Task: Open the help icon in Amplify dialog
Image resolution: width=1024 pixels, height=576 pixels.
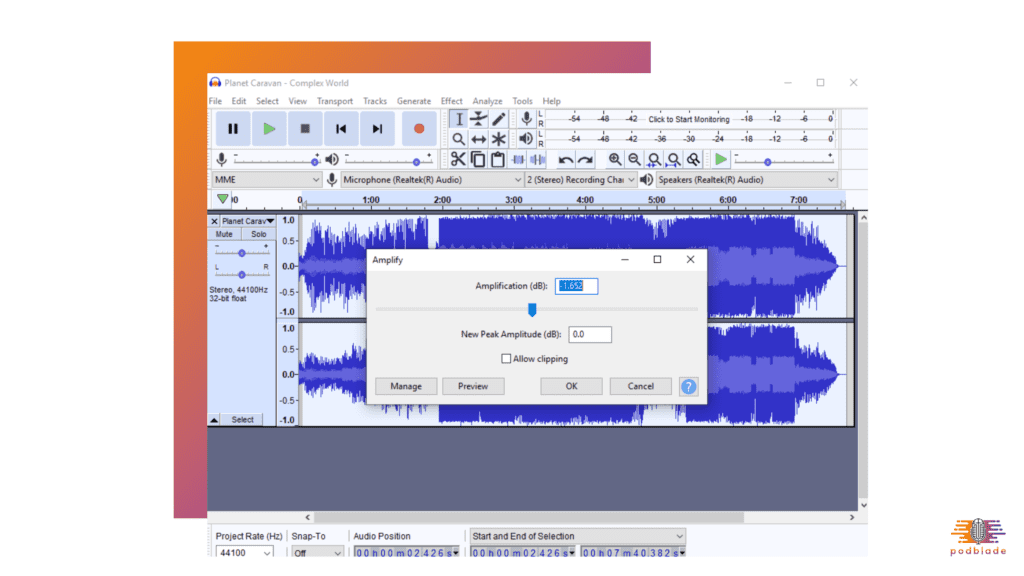Action: point(688,386)
